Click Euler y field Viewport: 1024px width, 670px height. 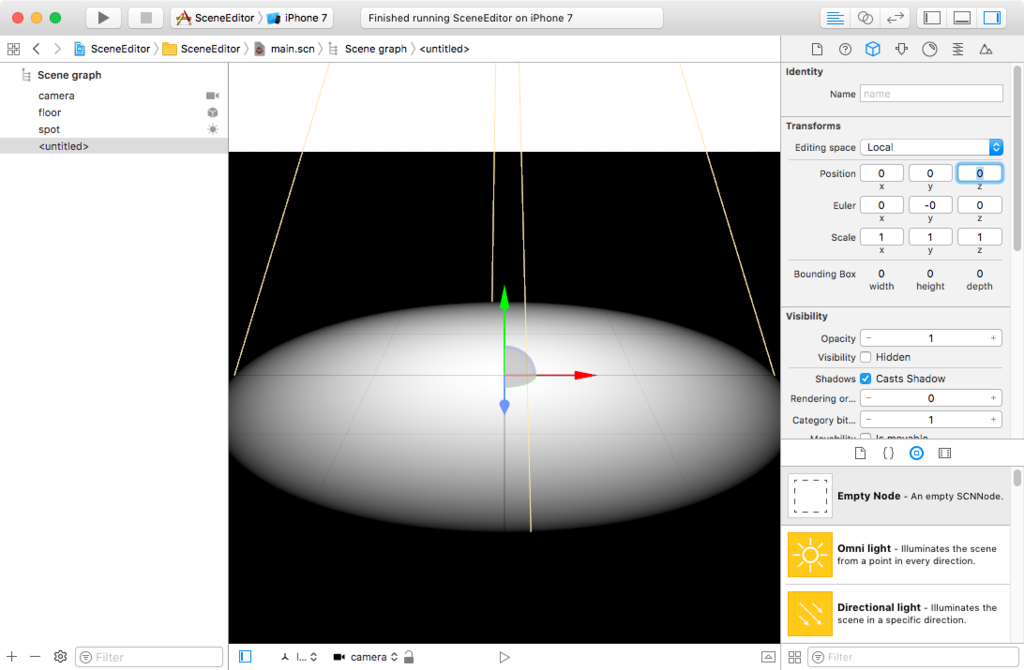pos(930,205)
